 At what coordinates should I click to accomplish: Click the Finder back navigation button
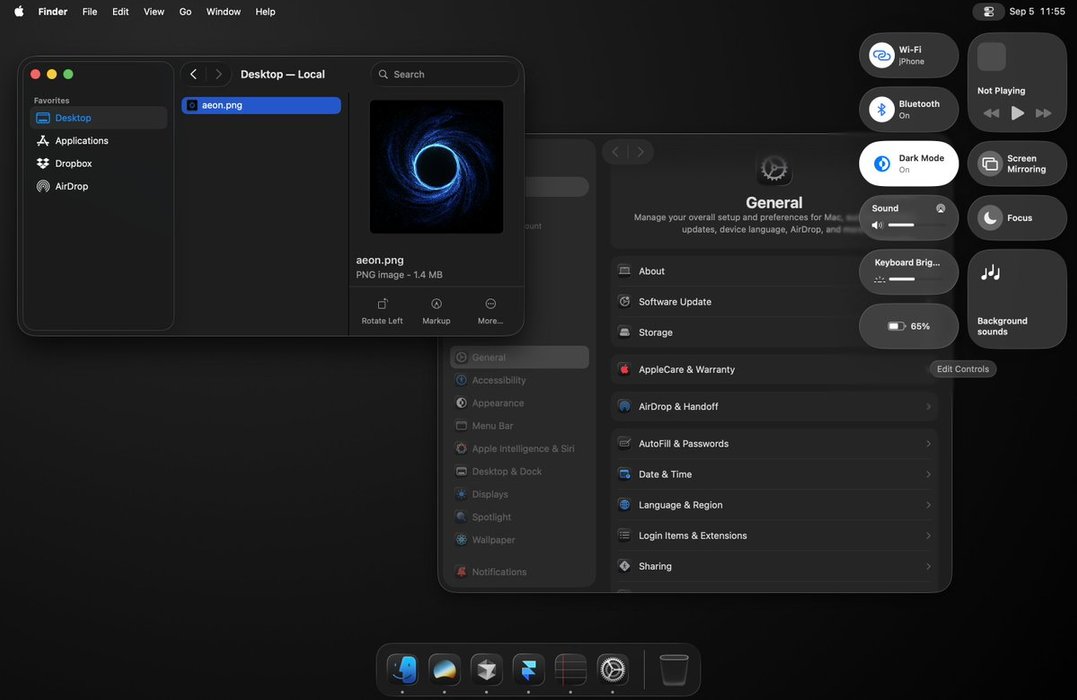[194, 74]
